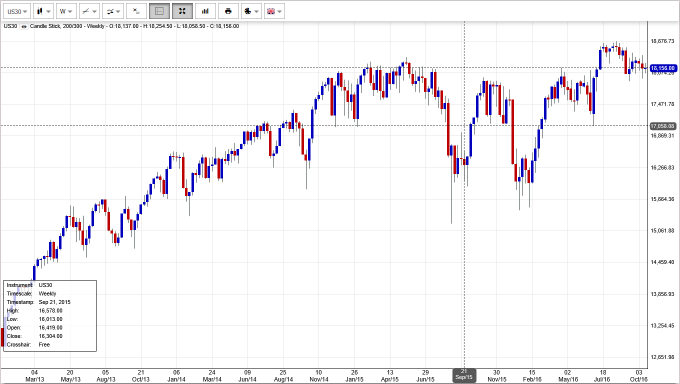The width and height of the screenshot is (680, 384).
Task: Click the 15 Feb'16 date axis label
Action: click(x=532, y=376)
